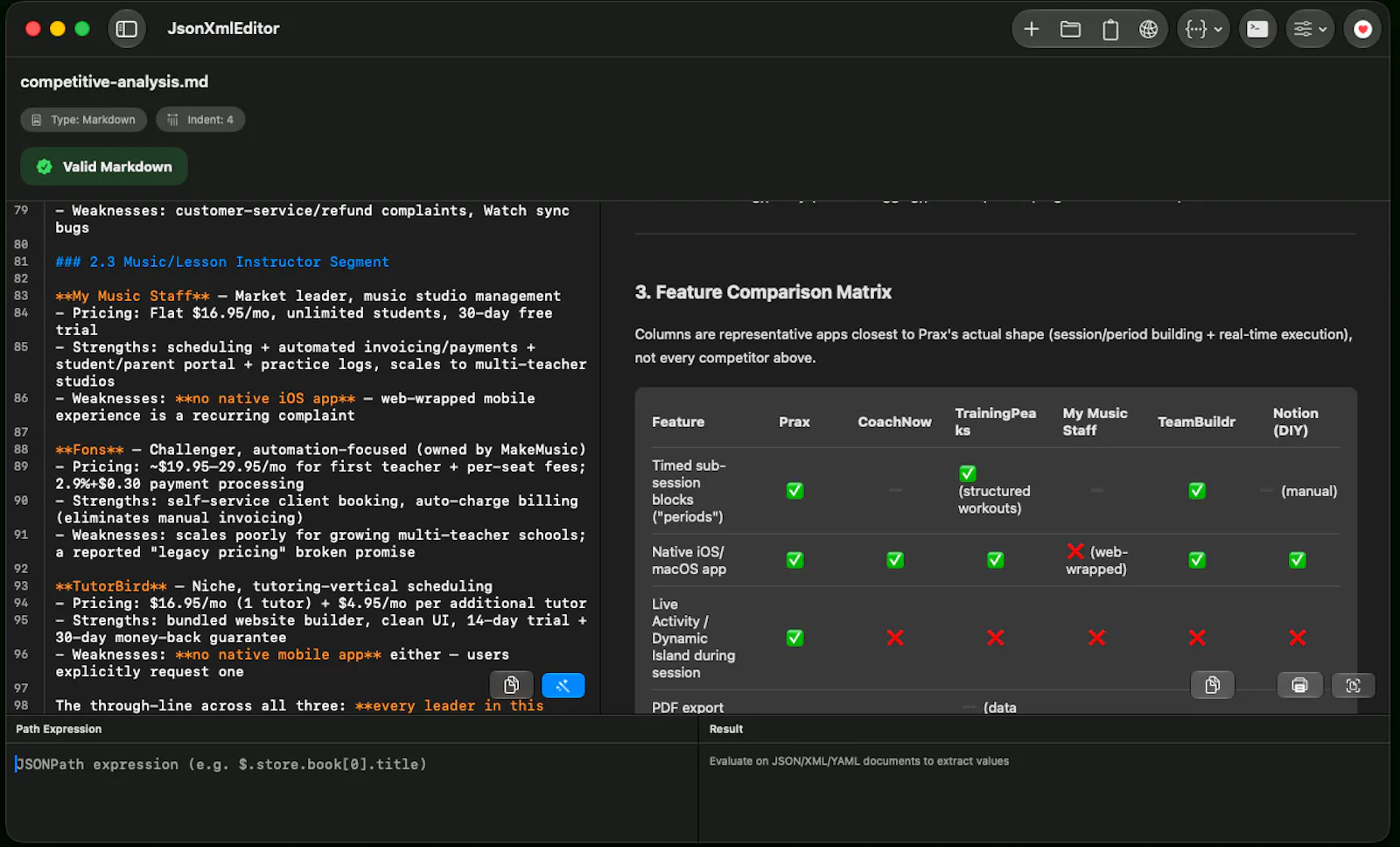The width and height of the screenshot is (1400, 847).
Task: Click the 'Timed sub-session blocks' feature cell
Action: [689, 491]
